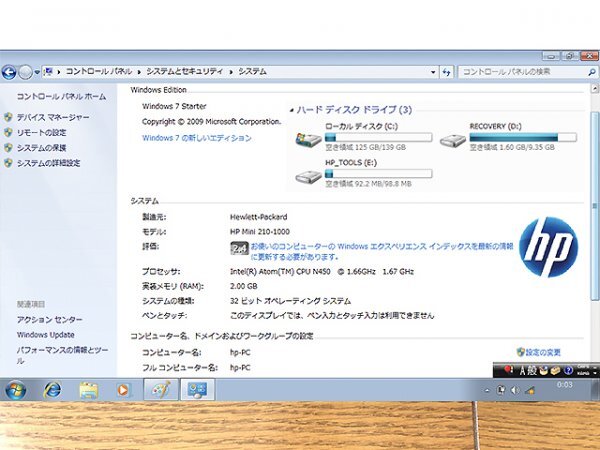The height and width of the screenshot is (450, 600).
Task: Click the vertical scrollbar up arrow
Action: 595,89
